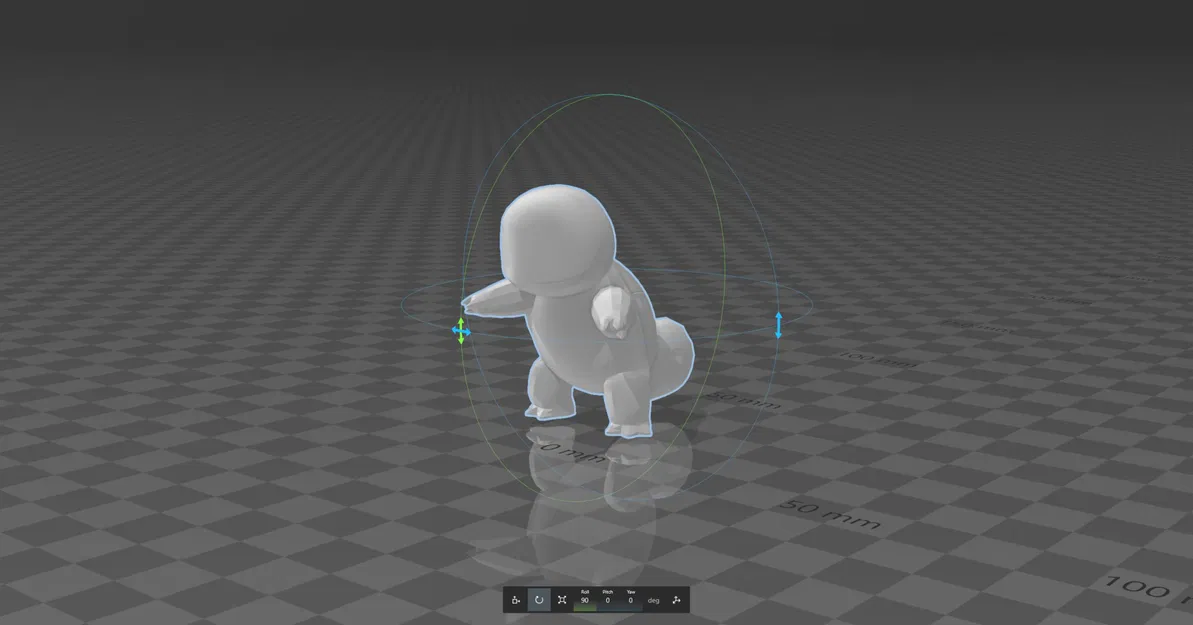Image resolution: width=1193 pixels, height=625 pixels.
Task: Click the blue vertical arrow handle
Action: (x=778, y=325)
